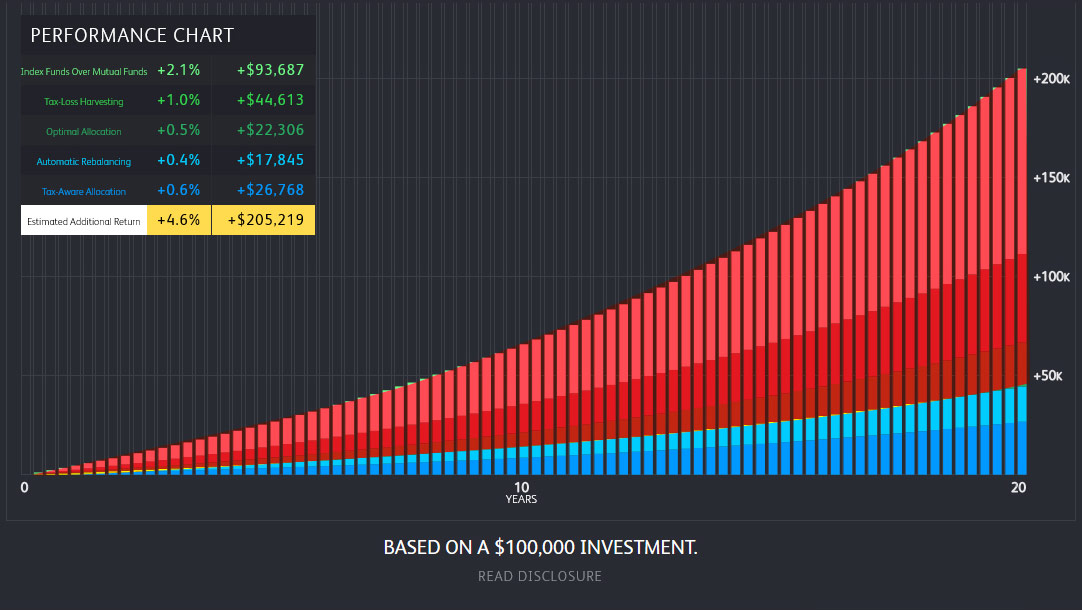
Task: Click the BASED ON A $100,000 INVESTMENT caption
Action: [540, 547]
